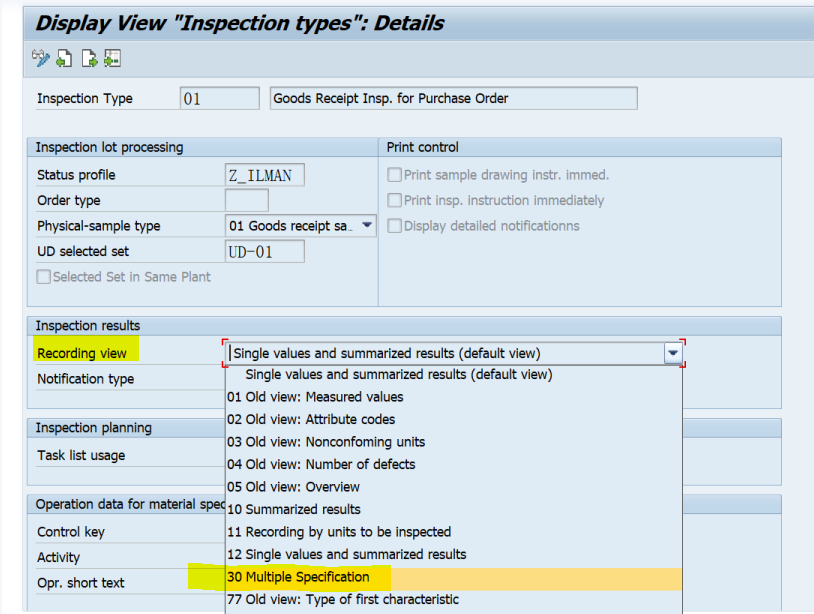
Task: Open the Recording view dropdown arrow
Action: (673, 352)
